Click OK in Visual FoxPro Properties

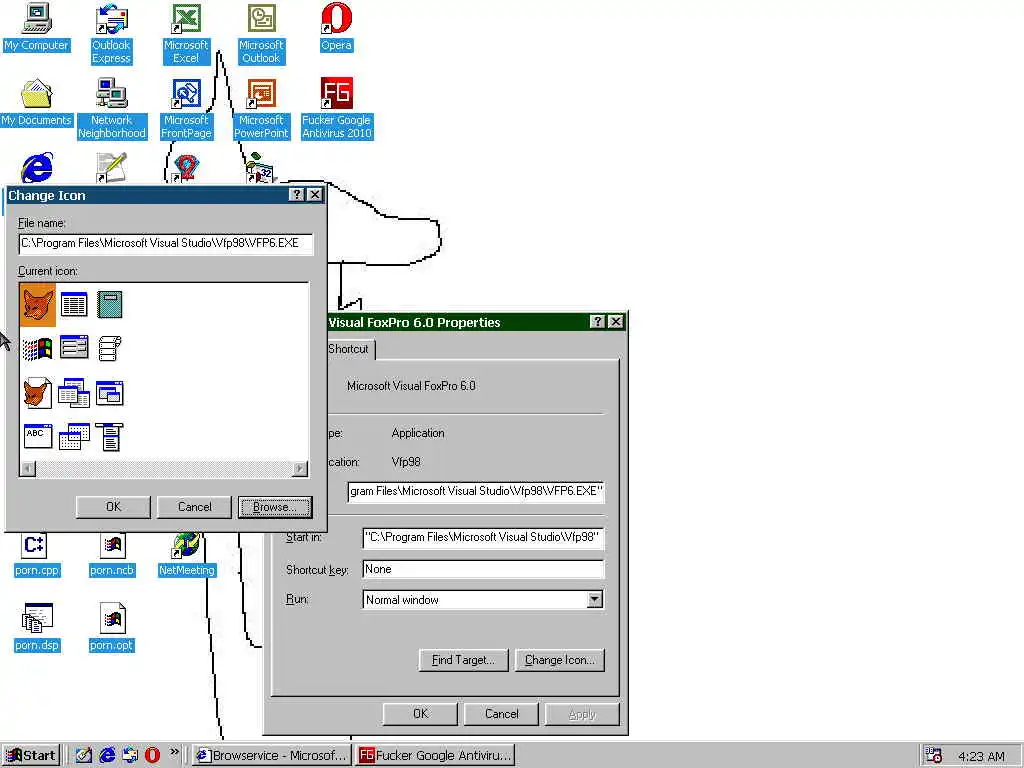coord(420,714)
